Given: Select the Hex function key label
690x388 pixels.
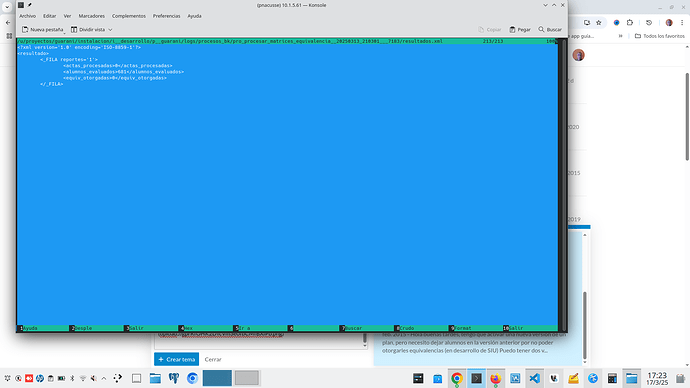Looking at the screenshot, I should [188, 328].
